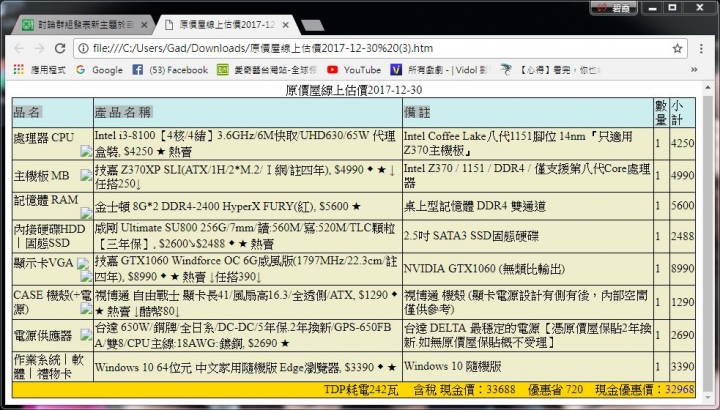The height and width of the screenshot is (410, 720).
Task: Click the 現金優惠價：32968 total
Action: coord(645,390)
